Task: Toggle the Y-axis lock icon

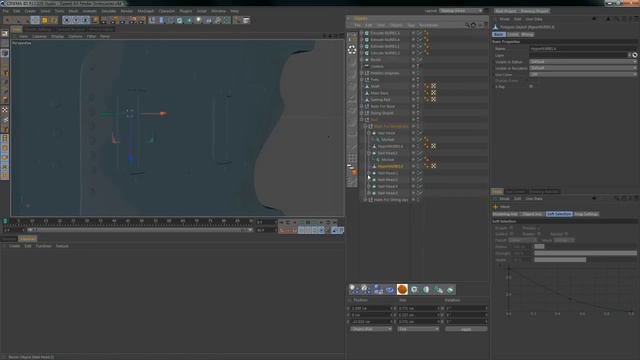Action: pyautogui.click(x=76, y=20)
